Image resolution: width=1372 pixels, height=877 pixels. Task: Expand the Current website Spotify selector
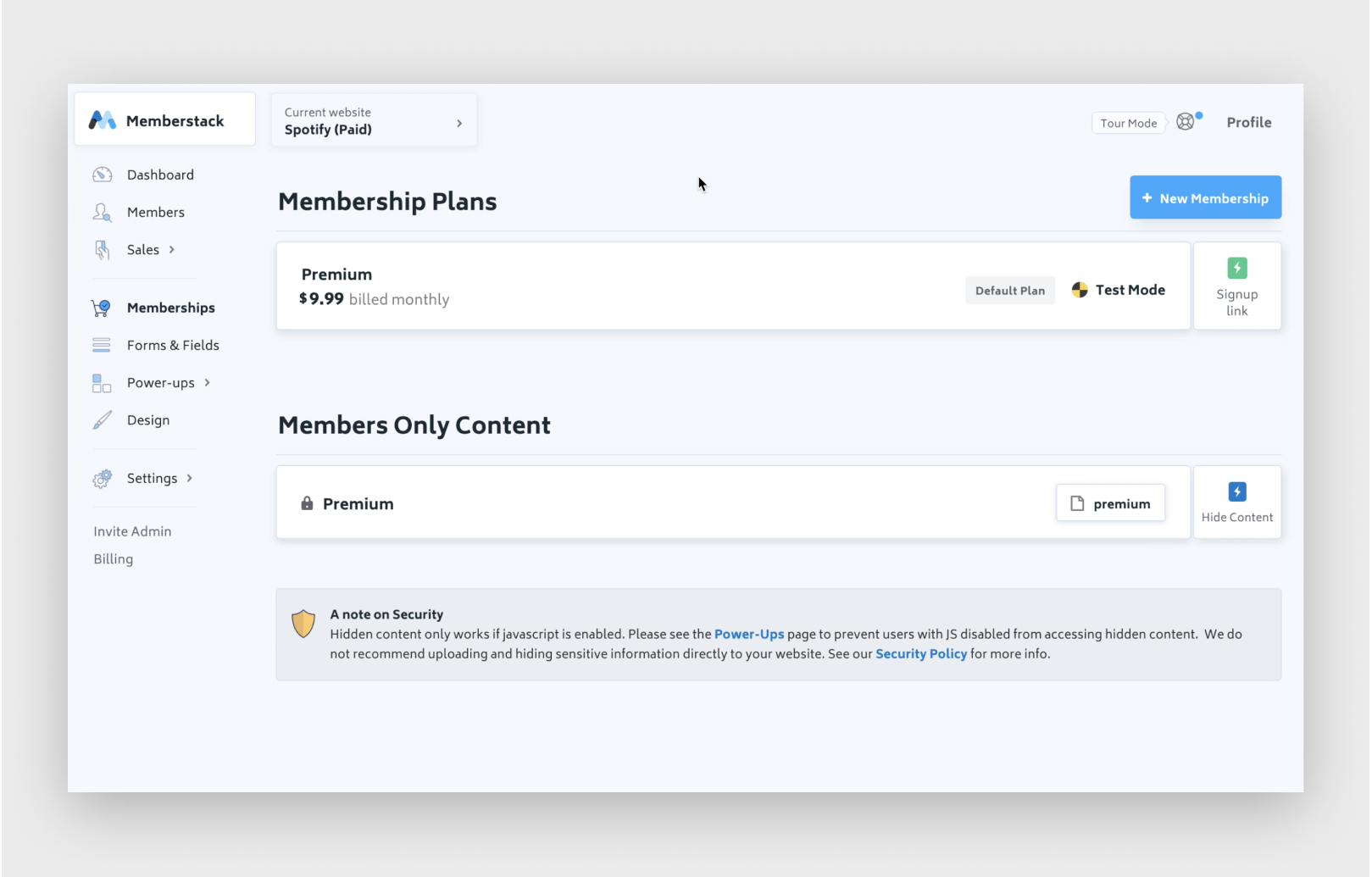[374, 120]
